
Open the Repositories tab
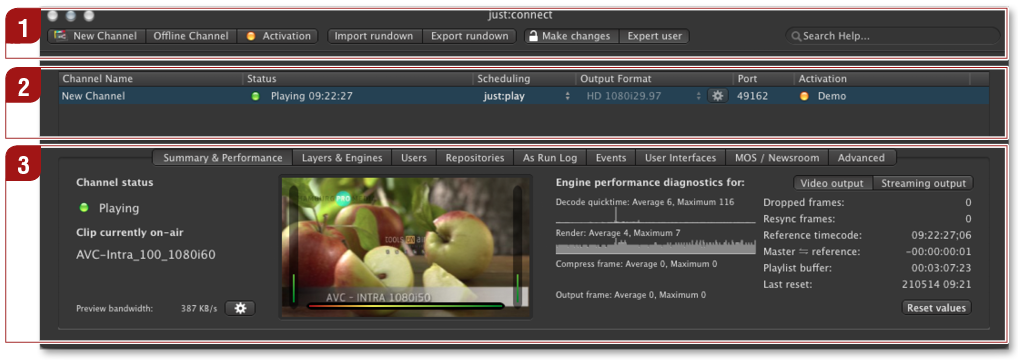tap(475, 158)
